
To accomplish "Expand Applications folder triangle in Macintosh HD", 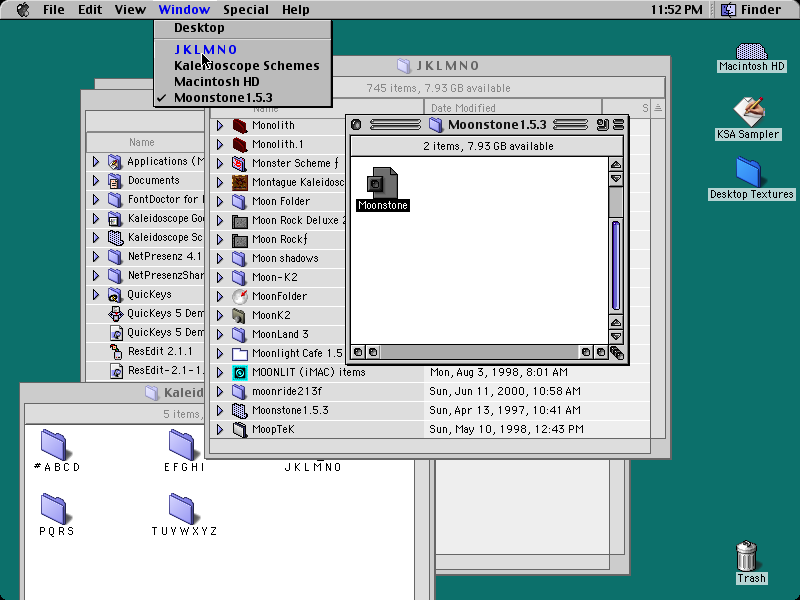I will pyautogui.click(x=95, y=161).
